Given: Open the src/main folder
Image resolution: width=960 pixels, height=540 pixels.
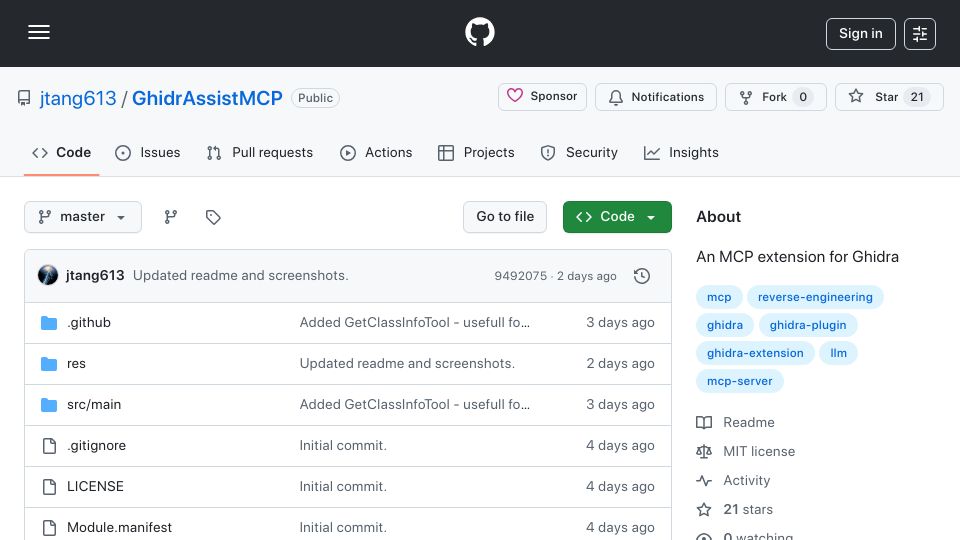Looking at the screenshot, I should click(94, 405).
